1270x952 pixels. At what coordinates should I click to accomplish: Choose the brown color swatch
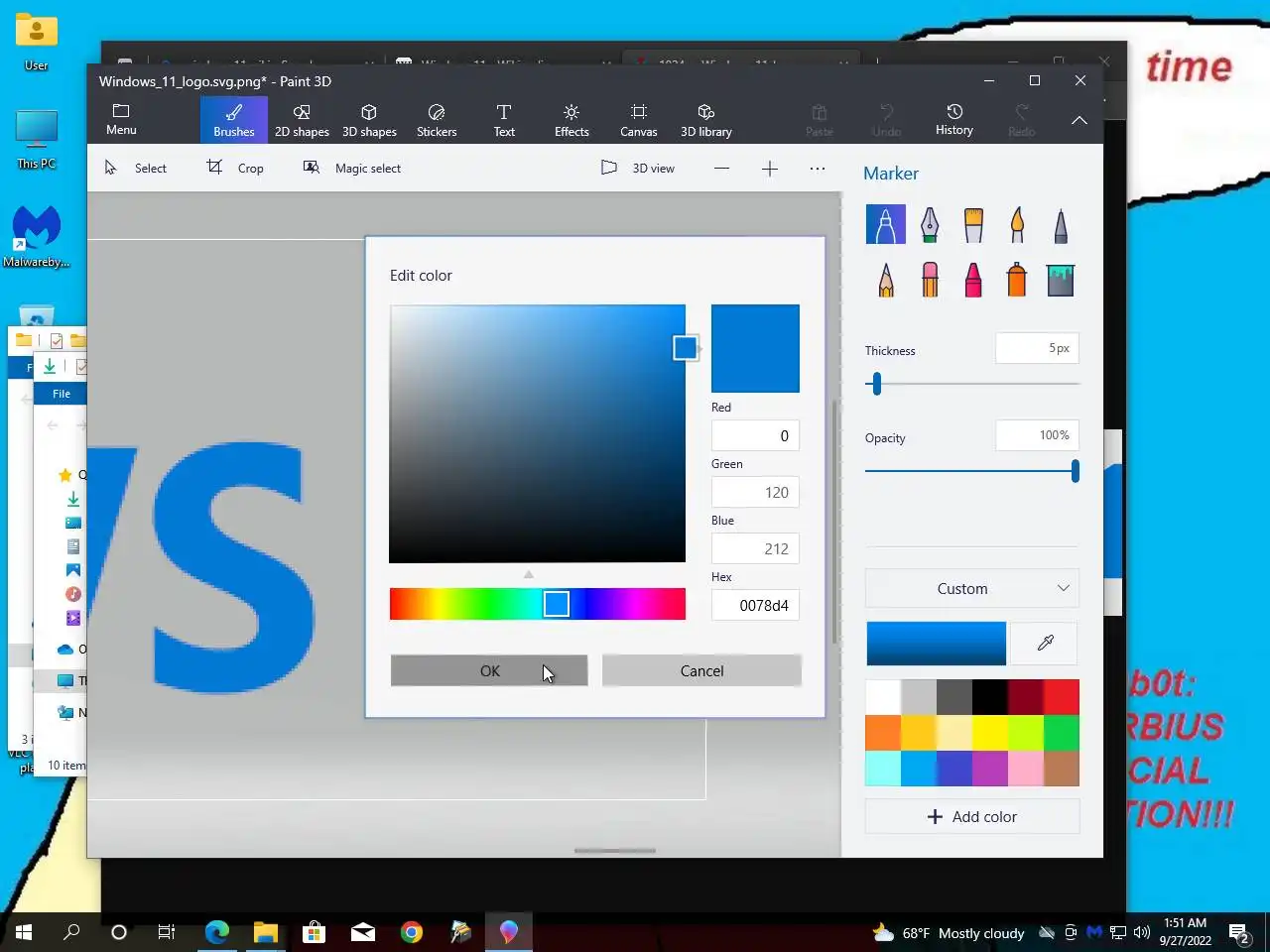[1062, 769]
